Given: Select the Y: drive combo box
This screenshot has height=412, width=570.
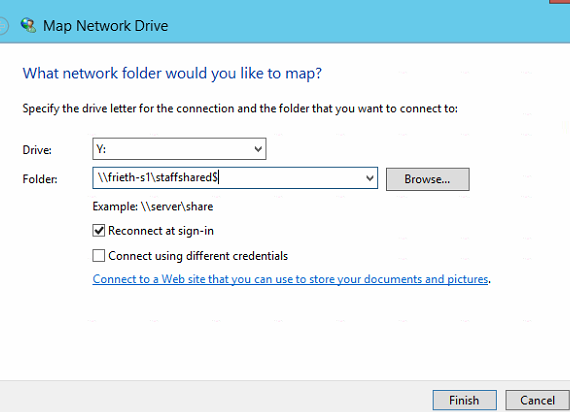Looking at the screenshot, I should pyautogui.click(x=179, y=149).
